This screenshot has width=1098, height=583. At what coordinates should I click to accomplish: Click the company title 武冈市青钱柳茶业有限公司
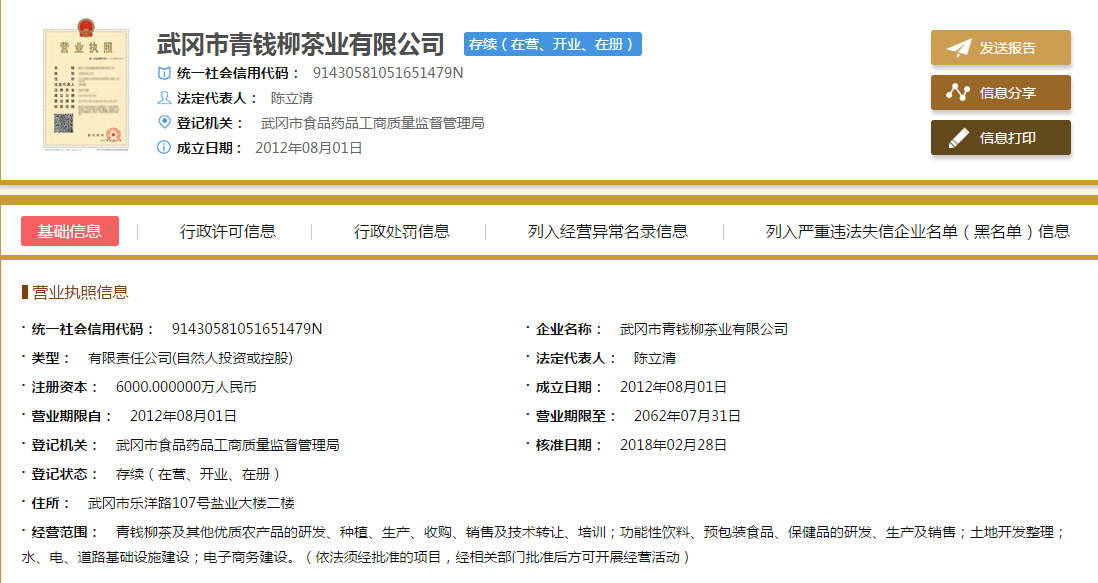pos(300,45)
